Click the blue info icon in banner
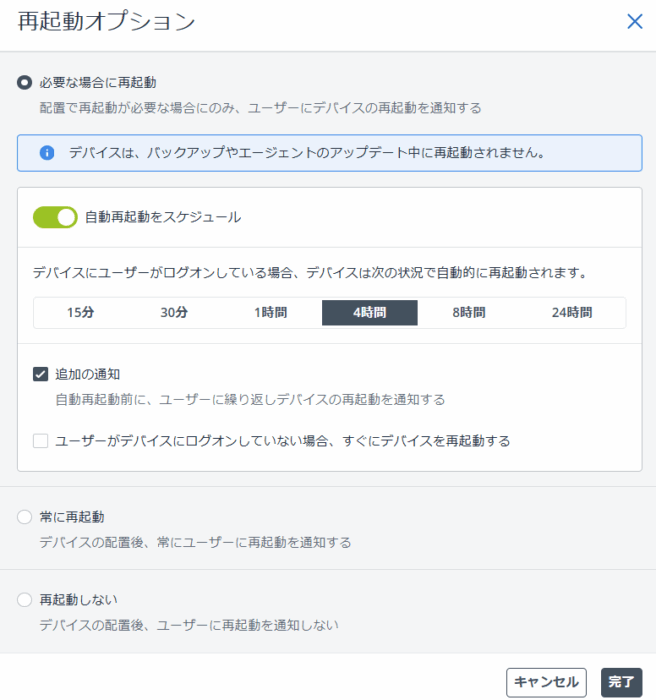 point(46,153)
